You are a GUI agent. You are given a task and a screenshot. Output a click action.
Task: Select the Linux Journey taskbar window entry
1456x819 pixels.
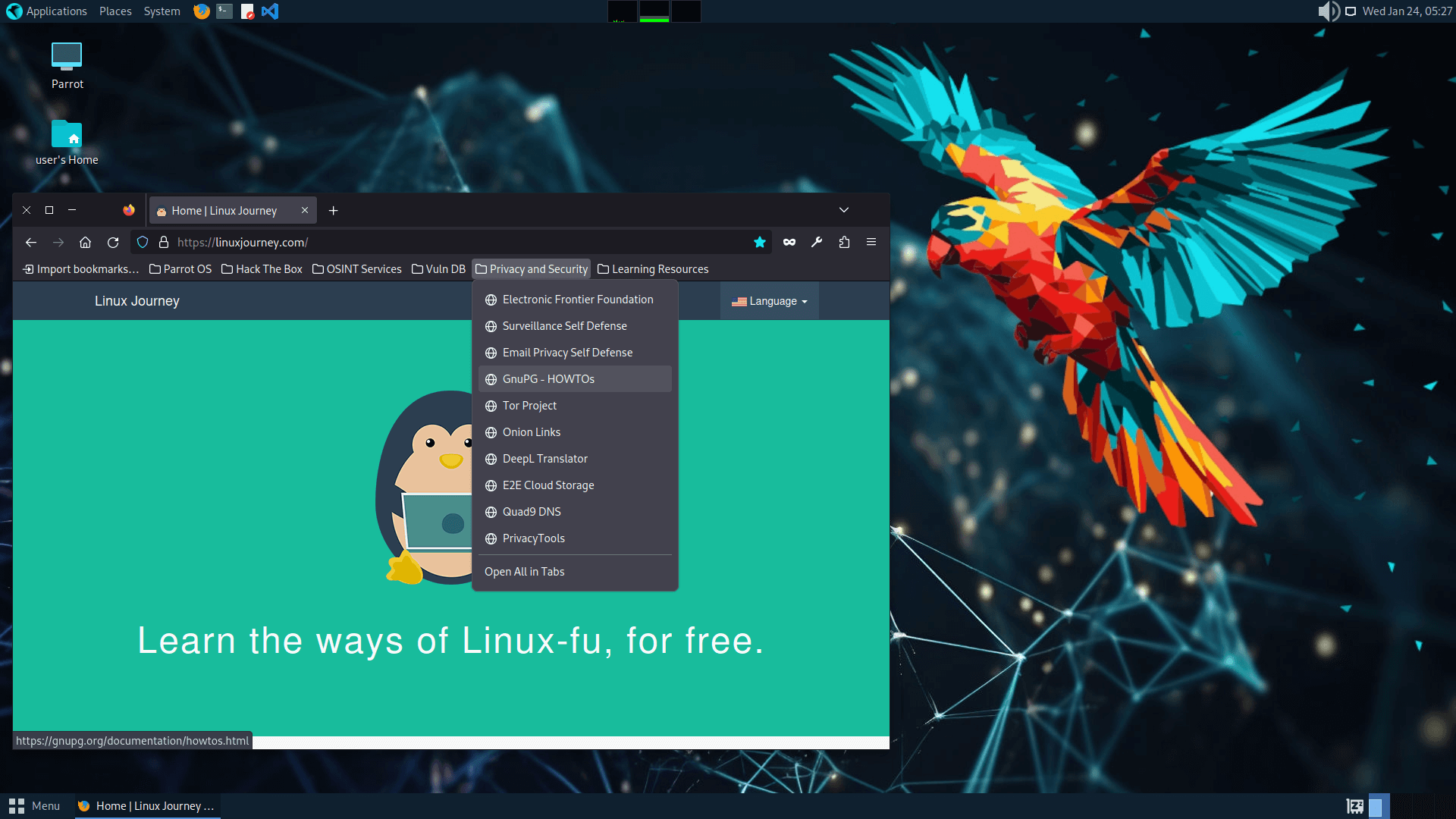click(147, 806)
